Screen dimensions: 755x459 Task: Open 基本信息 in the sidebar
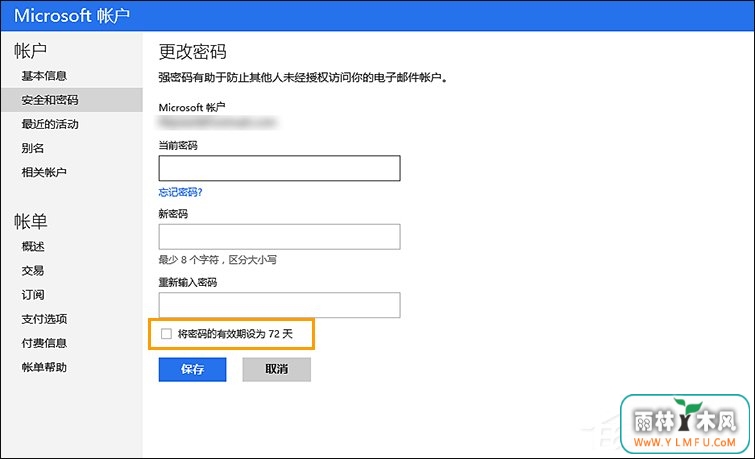tap(44, 76)
